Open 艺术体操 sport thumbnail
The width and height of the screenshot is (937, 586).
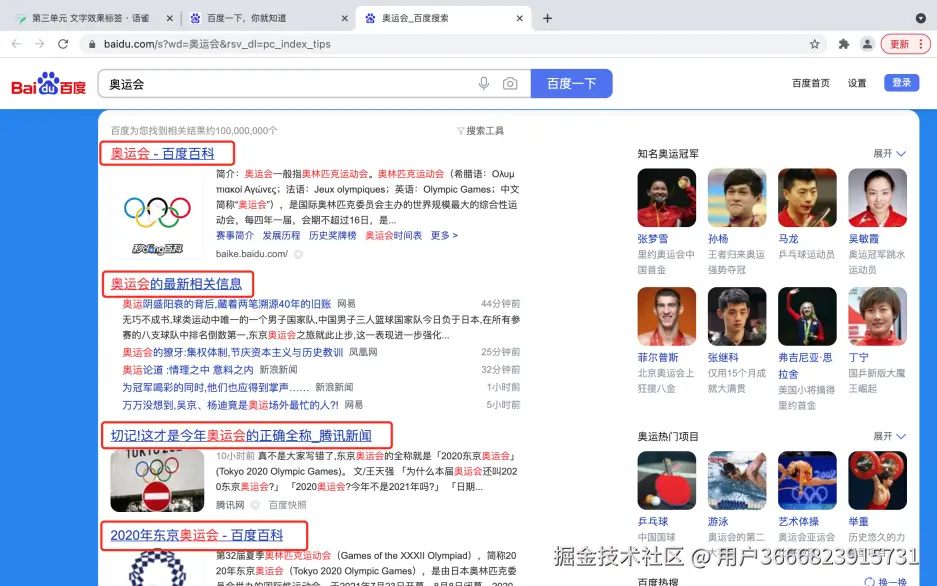(x=807, y=480)
